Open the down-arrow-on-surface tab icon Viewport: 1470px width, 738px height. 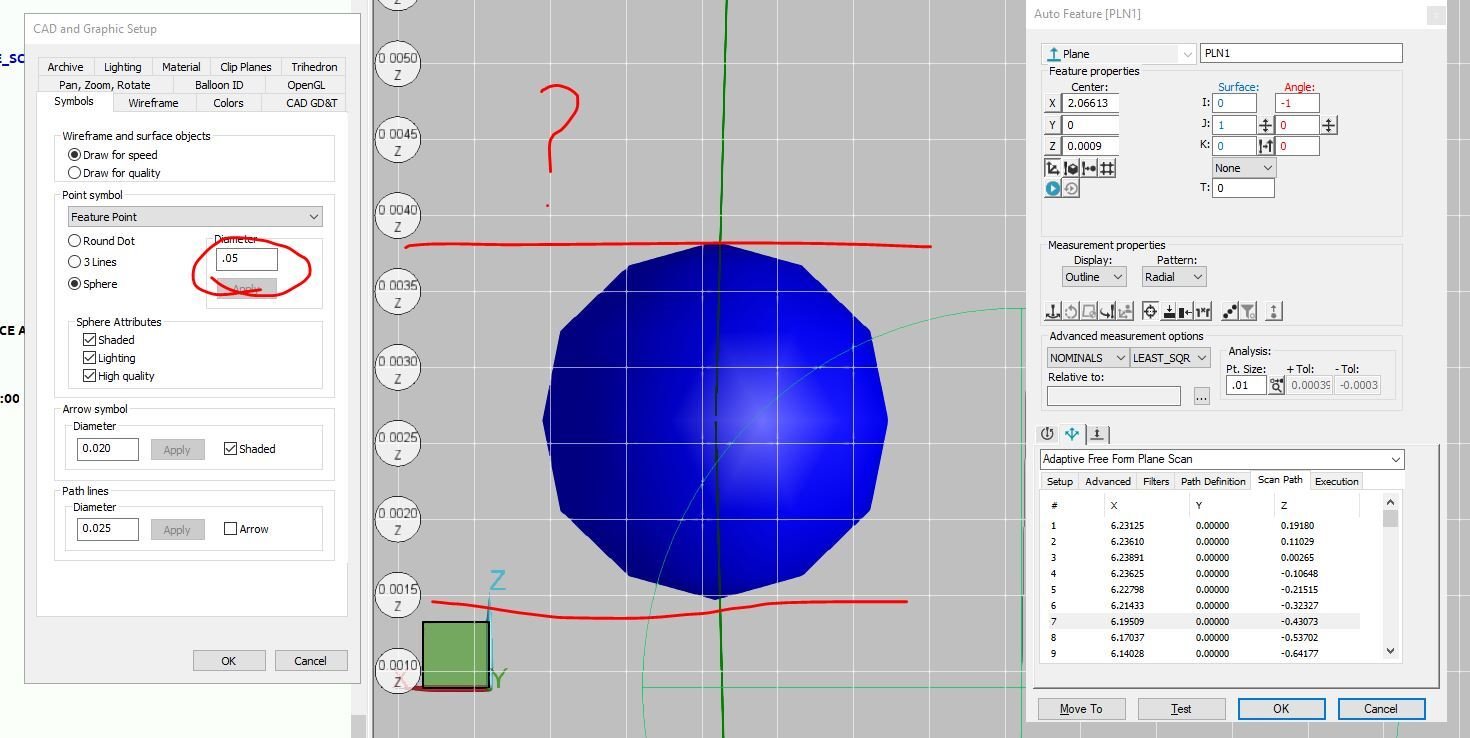point(1097,434)
